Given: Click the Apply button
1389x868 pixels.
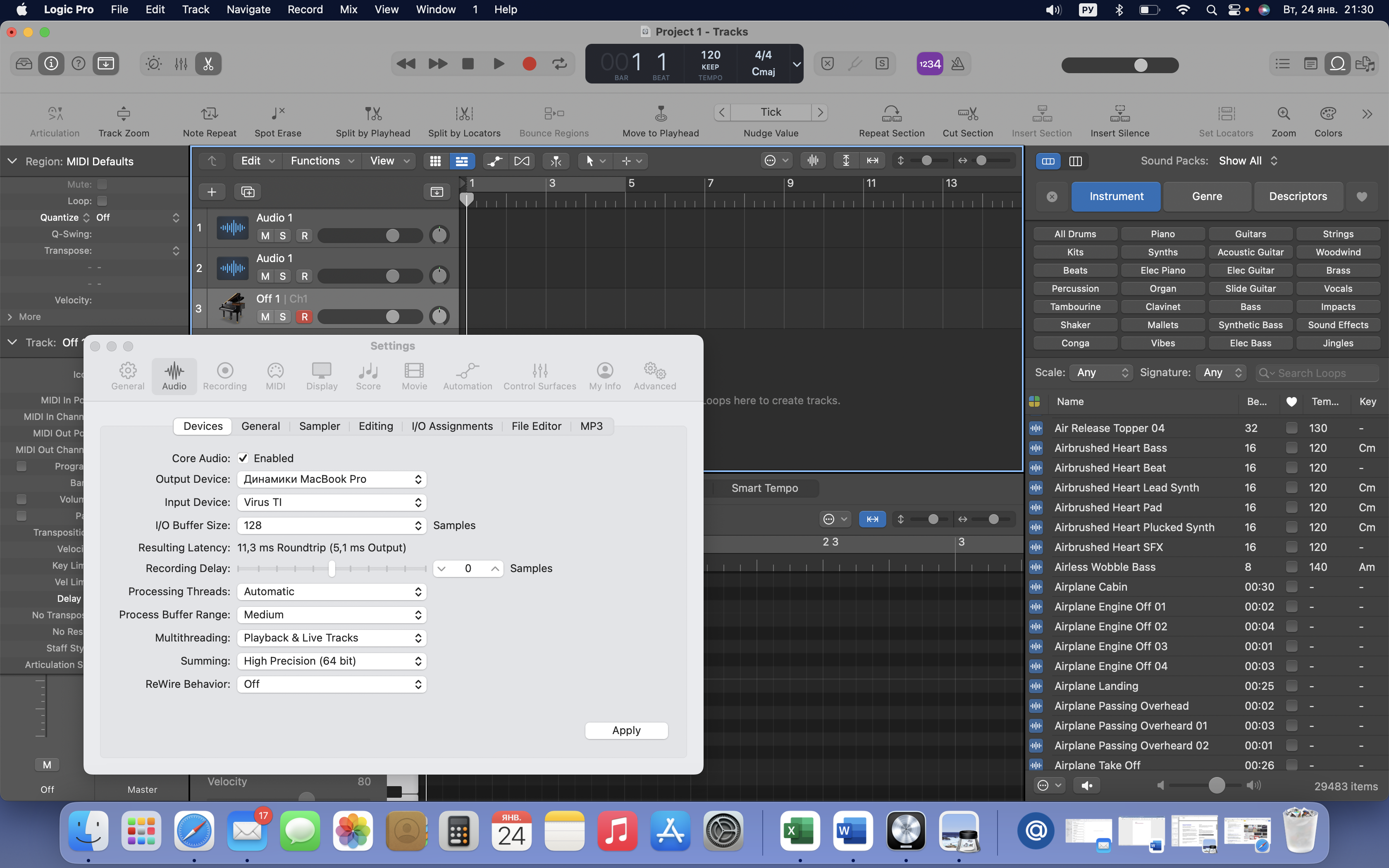Looking at the screenshot, I should pos(625,730).
